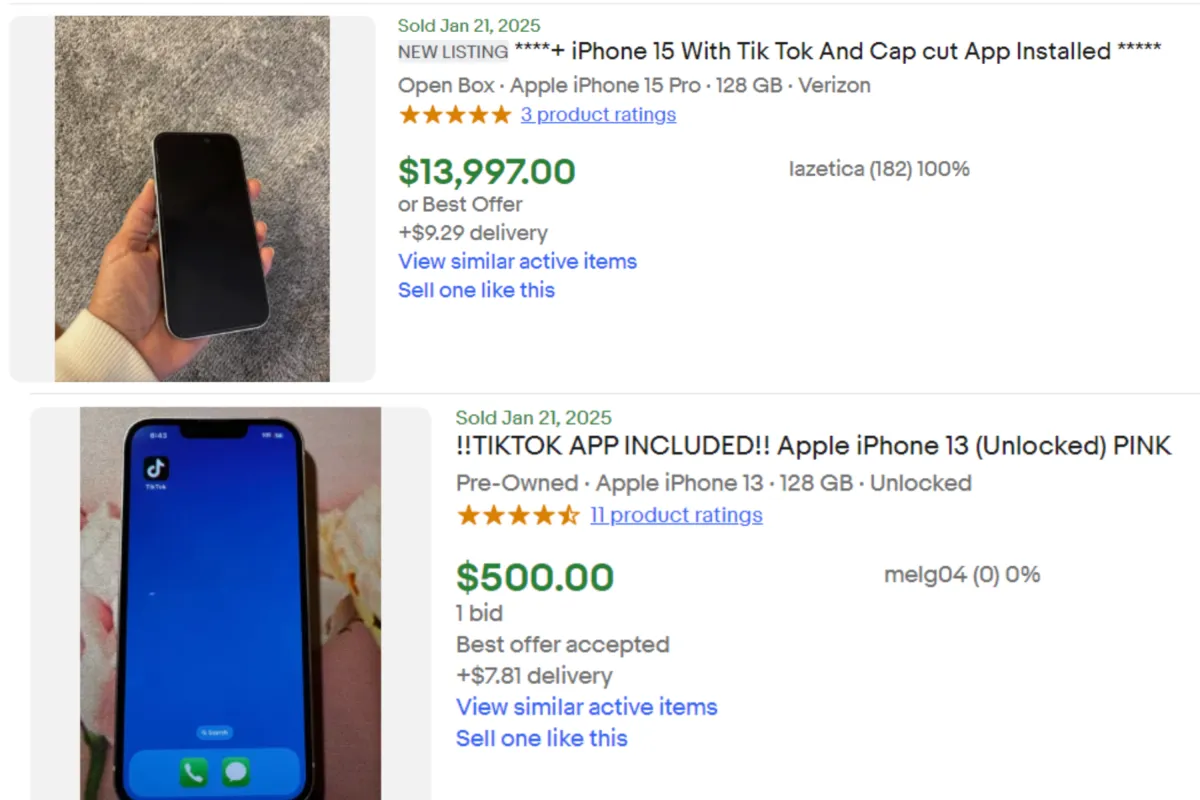Click the Messages app icon in the photo
Screen dimensions: 1200x800
237,771
